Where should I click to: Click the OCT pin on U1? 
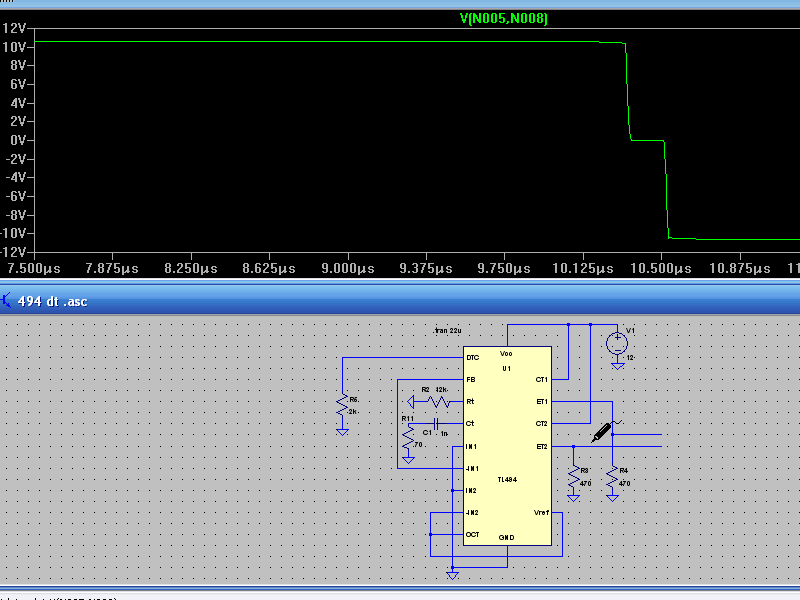coord(472,534)
